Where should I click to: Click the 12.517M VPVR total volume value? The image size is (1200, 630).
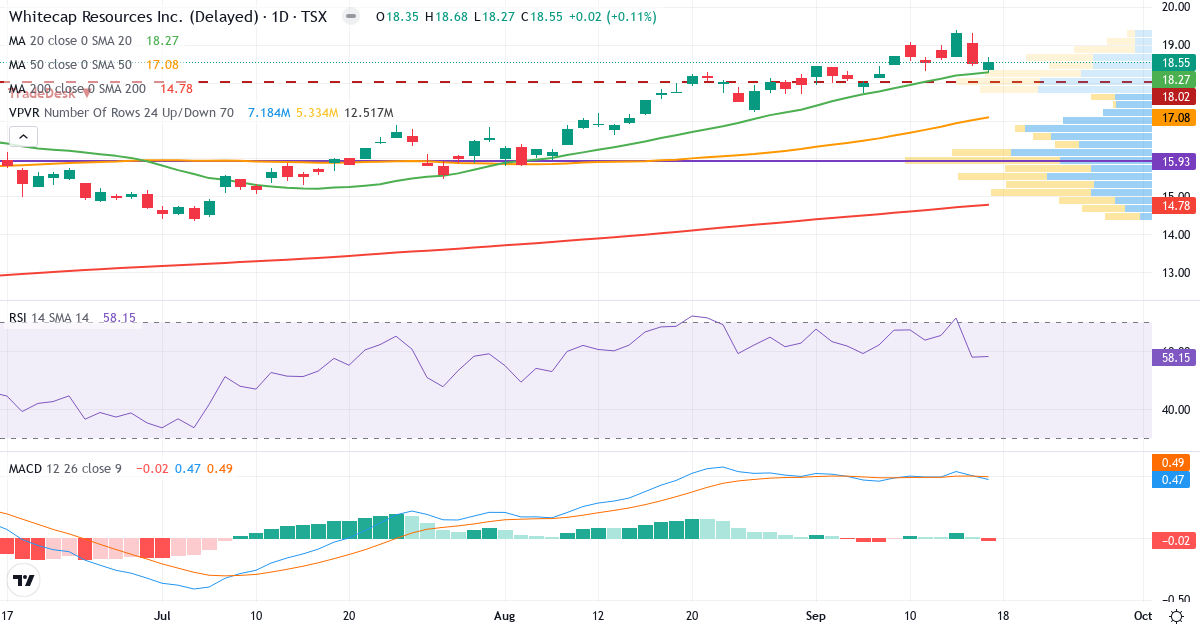point(369,113)
